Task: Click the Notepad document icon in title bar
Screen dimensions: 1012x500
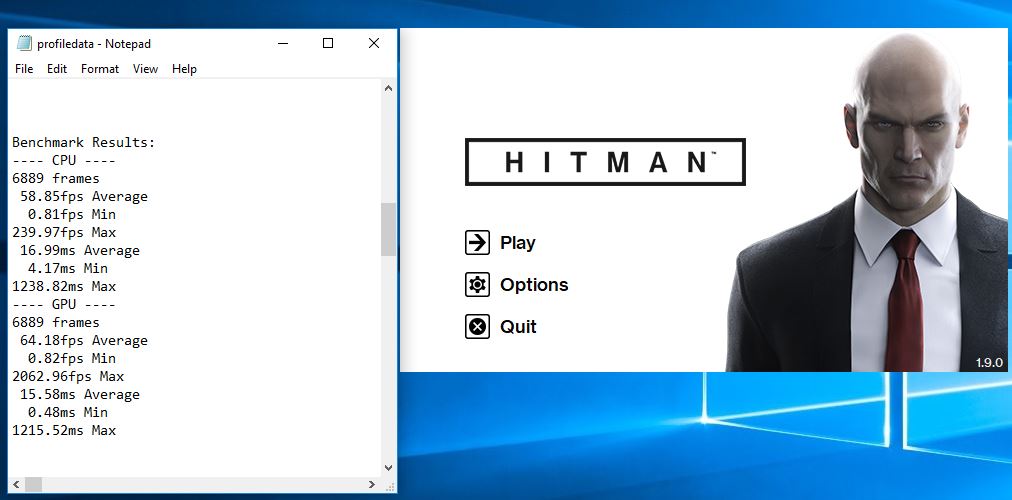Action: coord(24,43)
